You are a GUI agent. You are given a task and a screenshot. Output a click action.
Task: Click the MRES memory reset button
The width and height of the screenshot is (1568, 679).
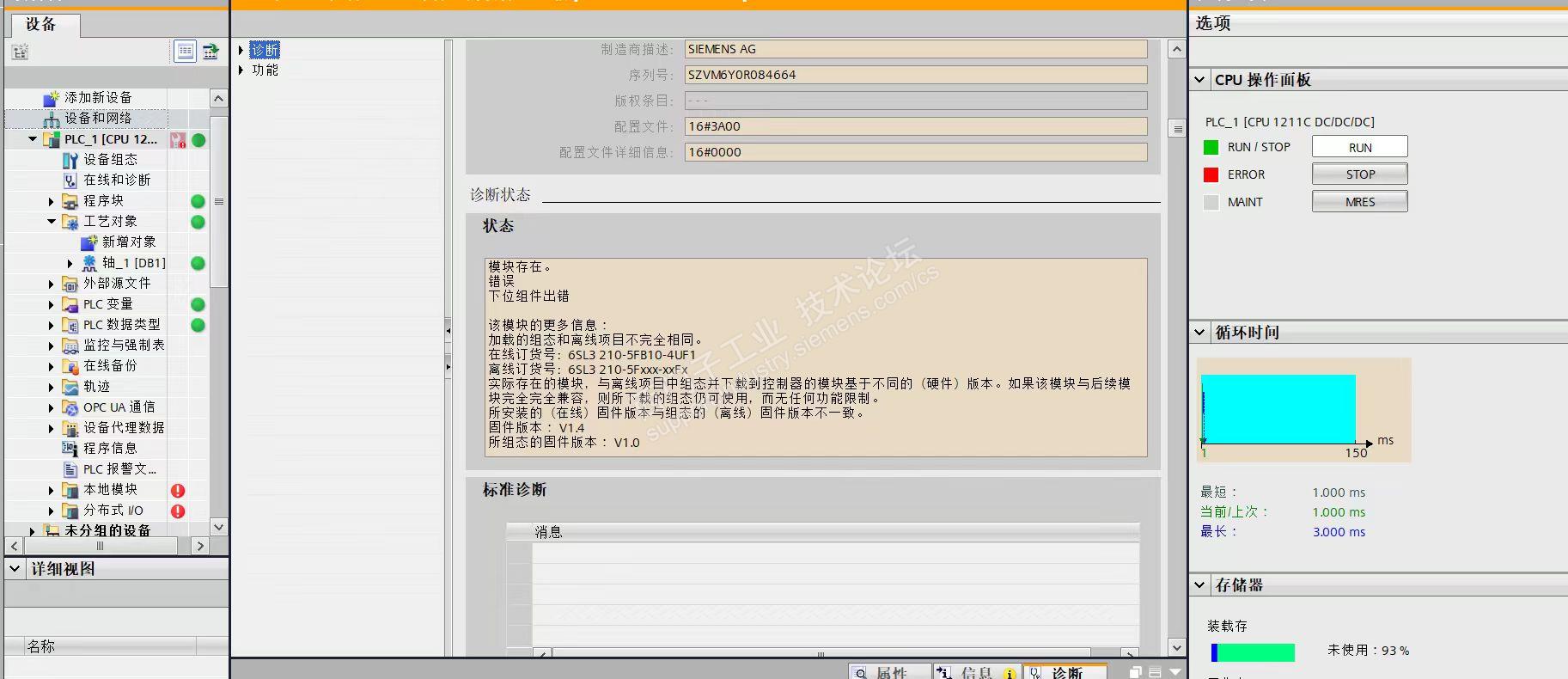pos(1360,202)
